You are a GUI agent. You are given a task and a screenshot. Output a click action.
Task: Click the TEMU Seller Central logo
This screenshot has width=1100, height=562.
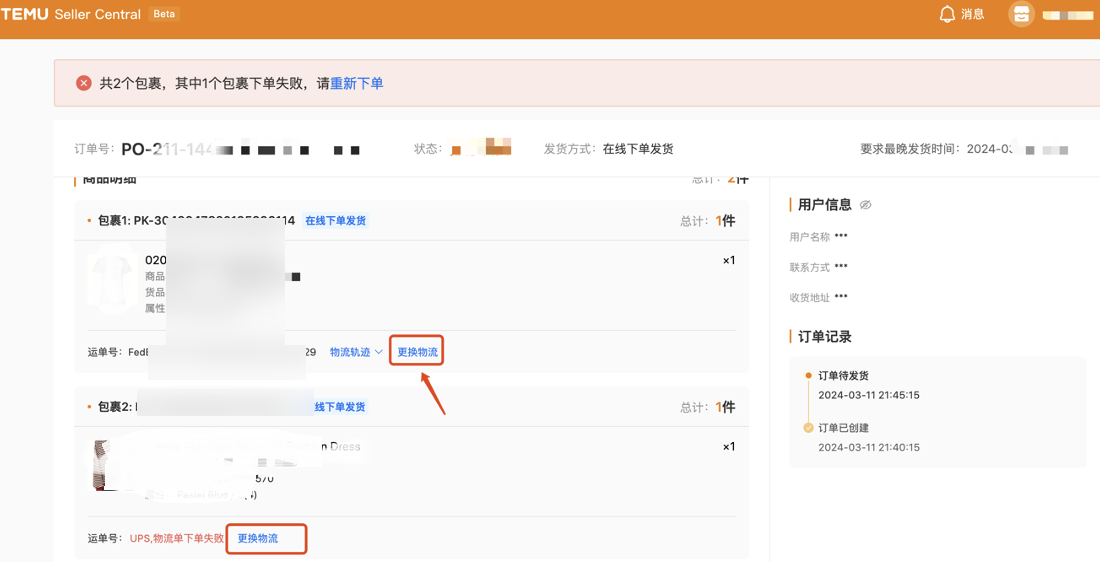[71, 14]
